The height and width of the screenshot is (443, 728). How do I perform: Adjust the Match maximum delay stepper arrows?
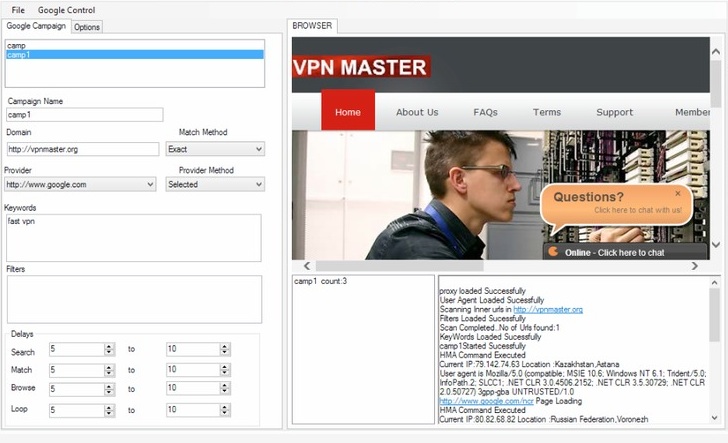225,370
